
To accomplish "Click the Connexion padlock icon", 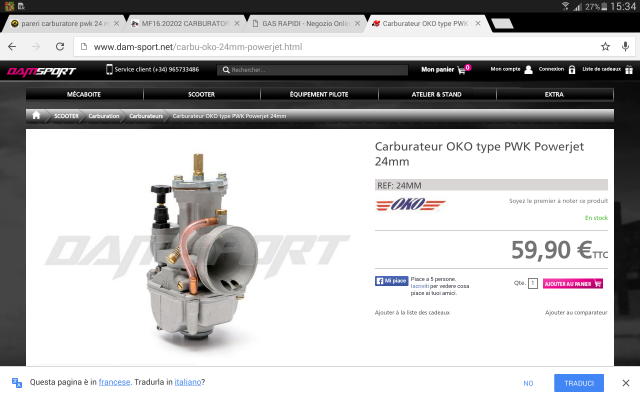I will pyautogui.click(x=572, y=70).
